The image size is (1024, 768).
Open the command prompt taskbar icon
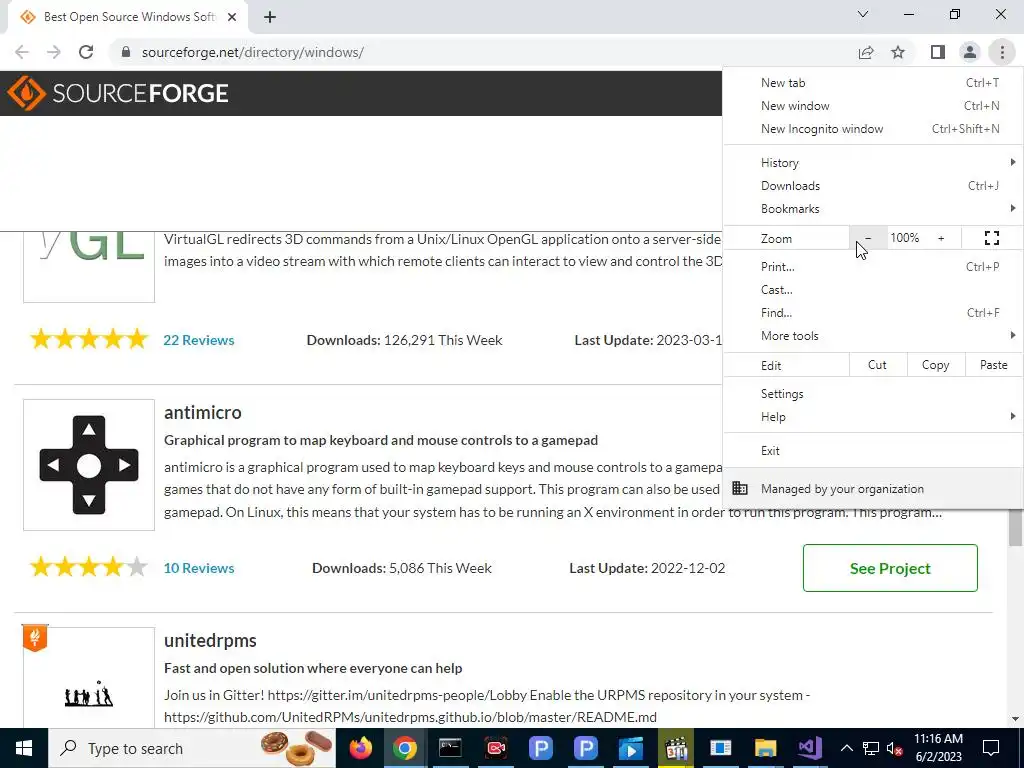click(x=450, y=748)
